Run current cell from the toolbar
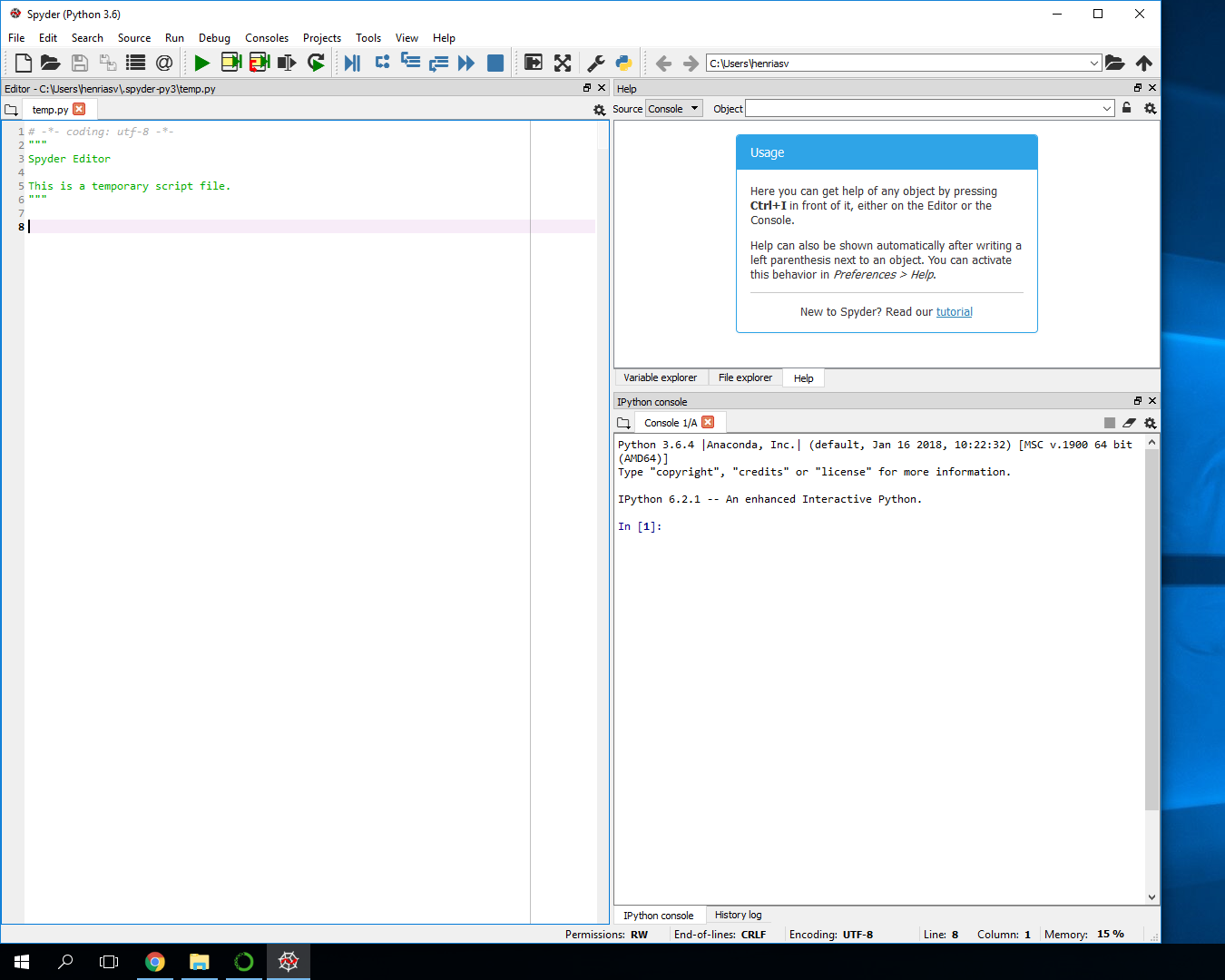Viewport: 1225px width, 980px height. (x=231, y=63)
